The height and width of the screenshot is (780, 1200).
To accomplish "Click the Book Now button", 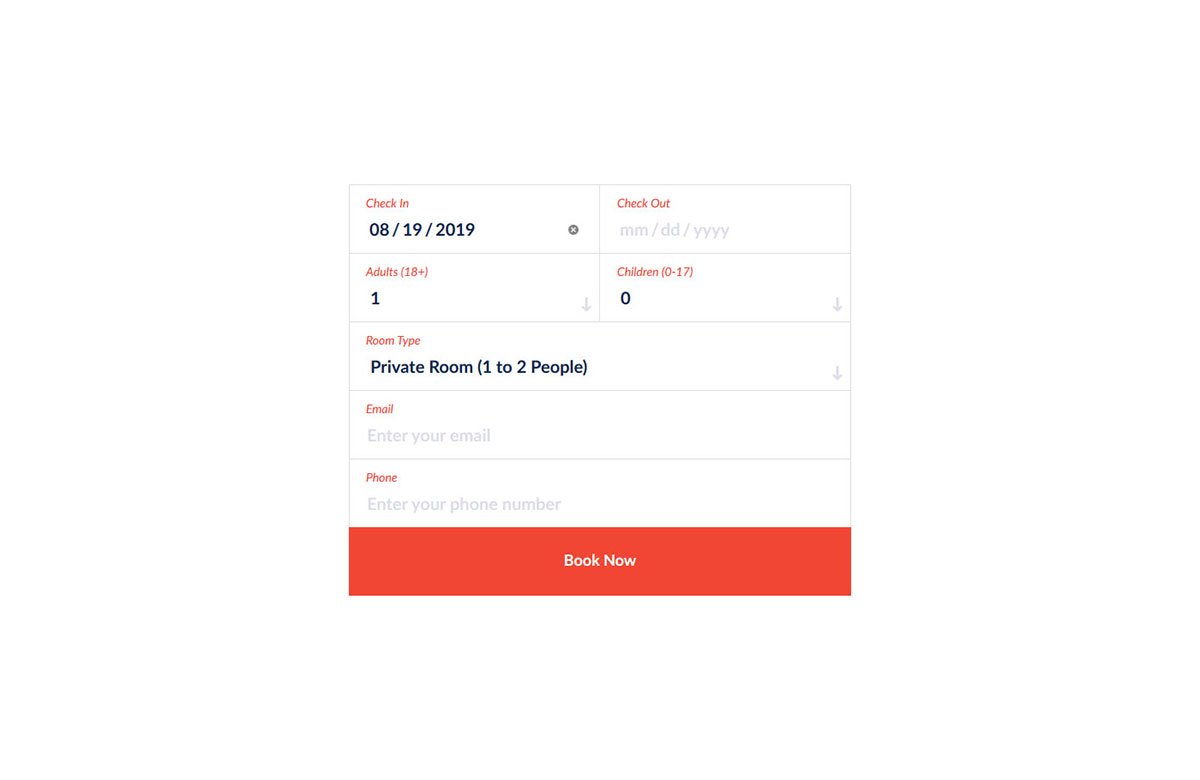I will tap(600, 561).
